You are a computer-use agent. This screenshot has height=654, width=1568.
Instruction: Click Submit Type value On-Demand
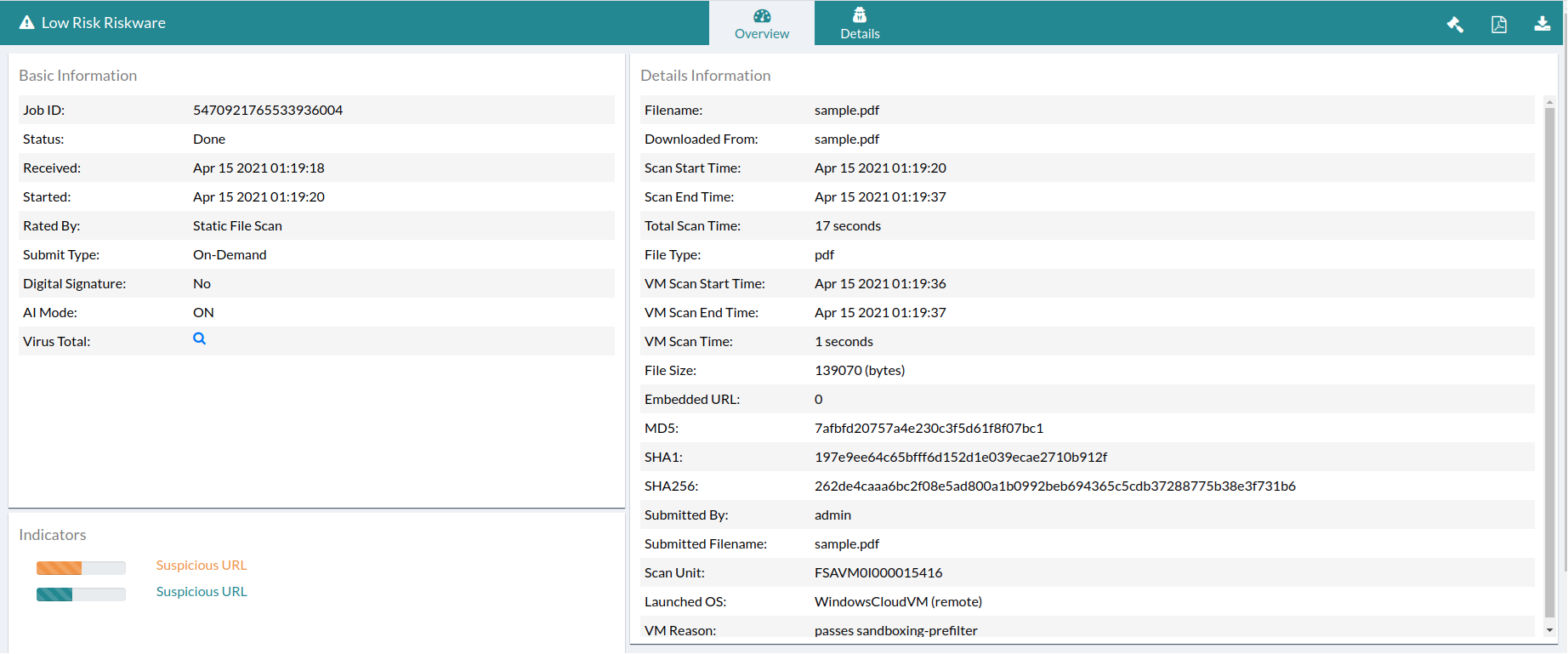[x=230, y=255]
